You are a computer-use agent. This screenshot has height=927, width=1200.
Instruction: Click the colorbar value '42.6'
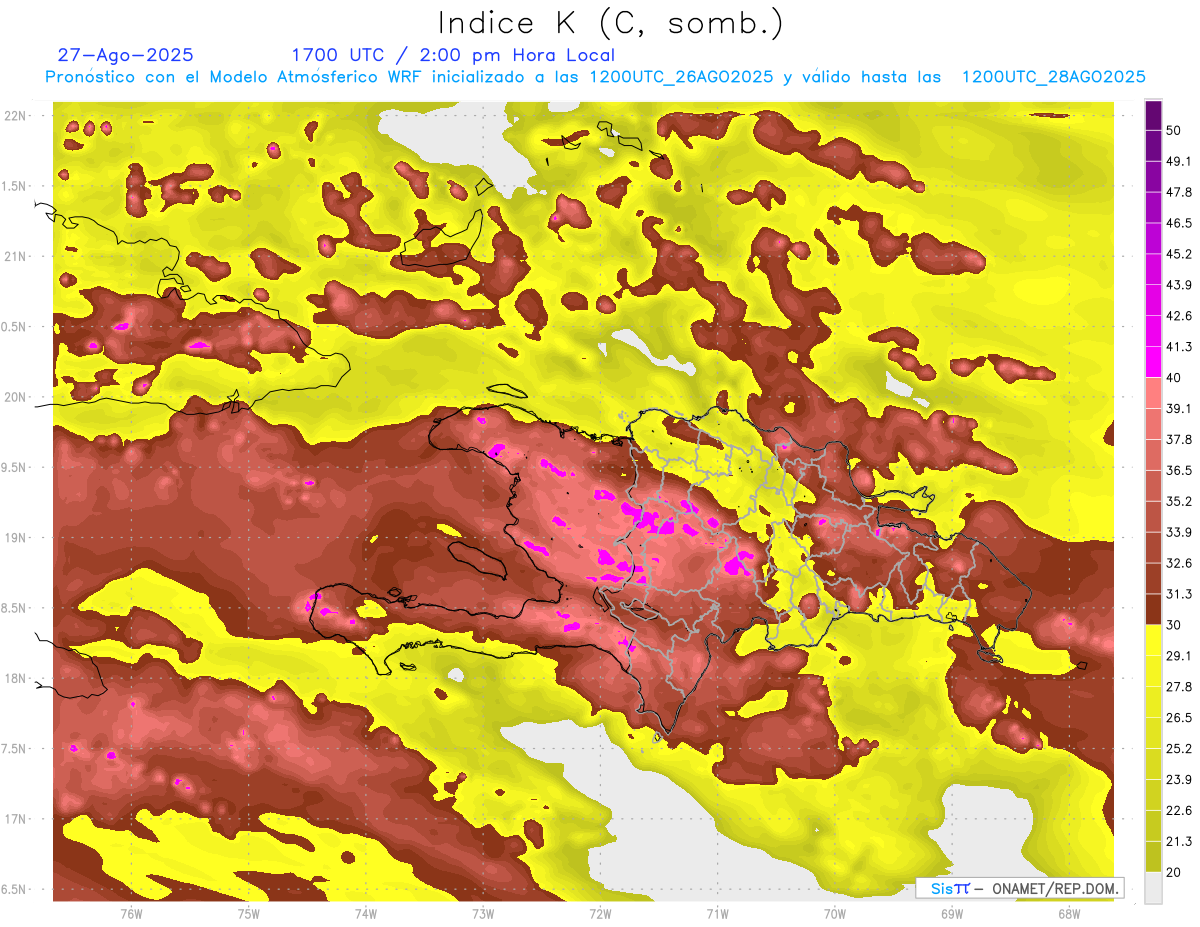click(x=1179, y=316)
